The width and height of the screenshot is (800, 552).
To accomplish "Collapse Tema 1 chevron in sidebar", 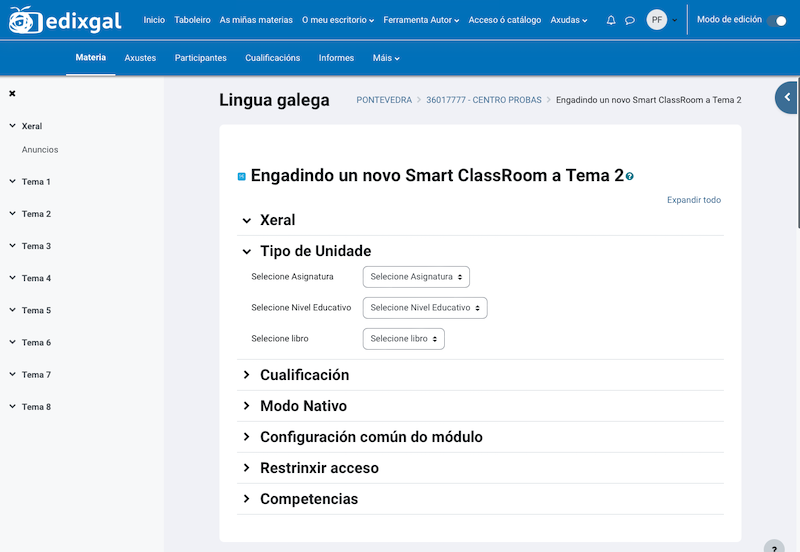I will point(13,181).
